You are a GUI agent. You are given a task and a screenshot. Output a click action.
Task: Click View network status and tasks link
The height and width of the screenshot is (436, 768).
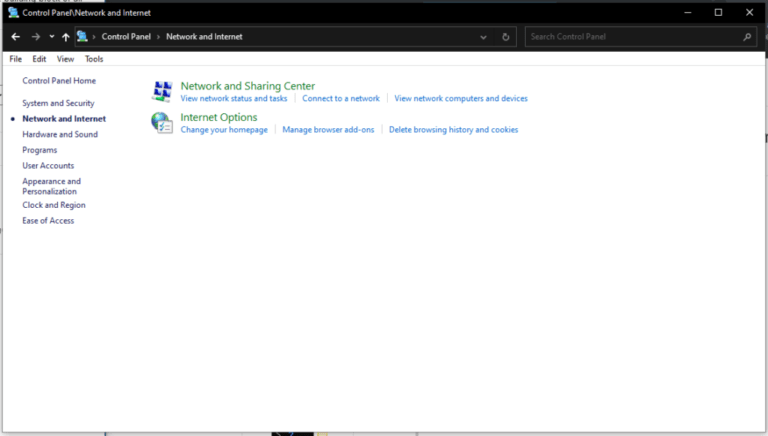pos(233,99)
